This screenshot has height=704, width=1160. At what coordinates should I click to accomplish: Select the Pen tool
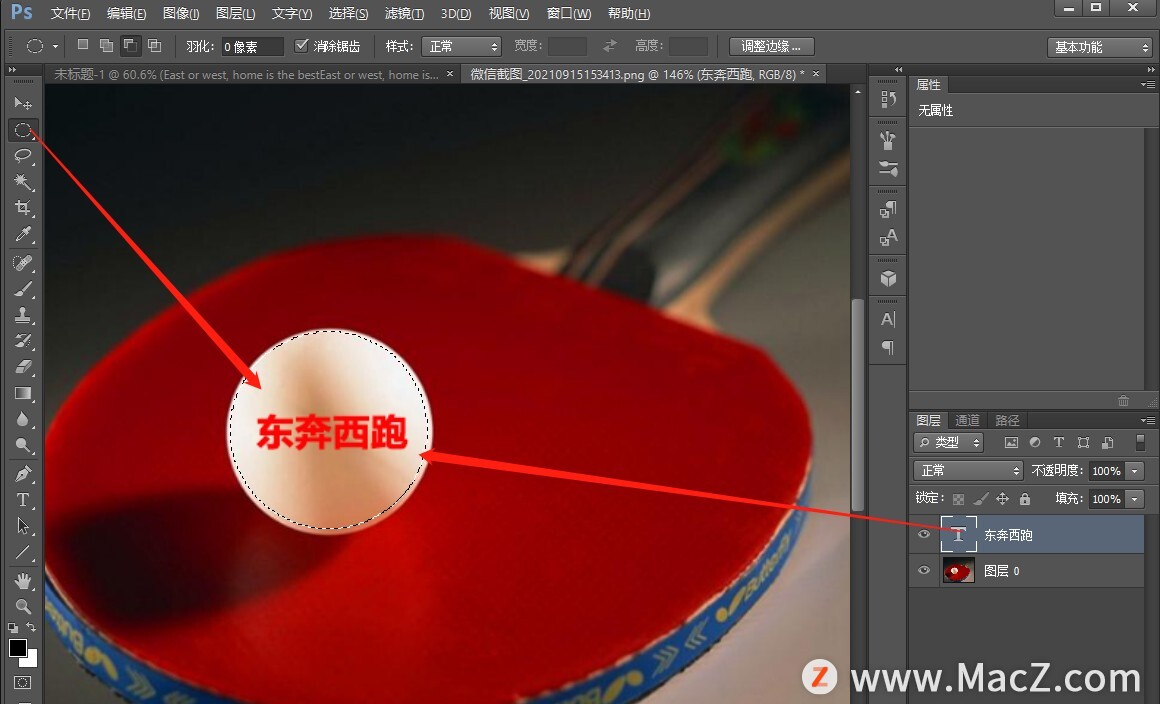tap(23, 473)
